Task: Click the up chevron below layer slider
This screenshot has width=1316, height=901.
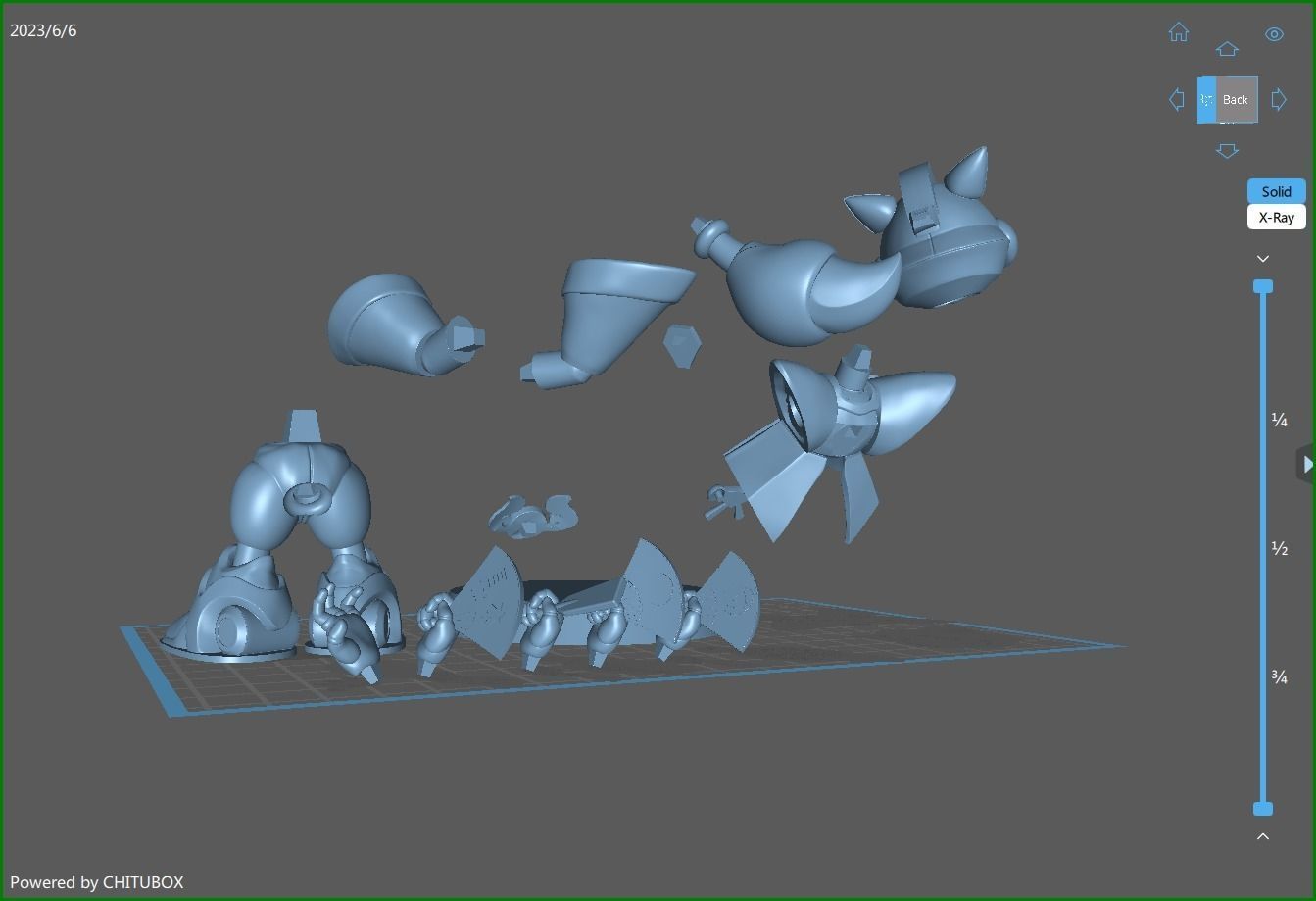Action: (x=1263, y=836)
